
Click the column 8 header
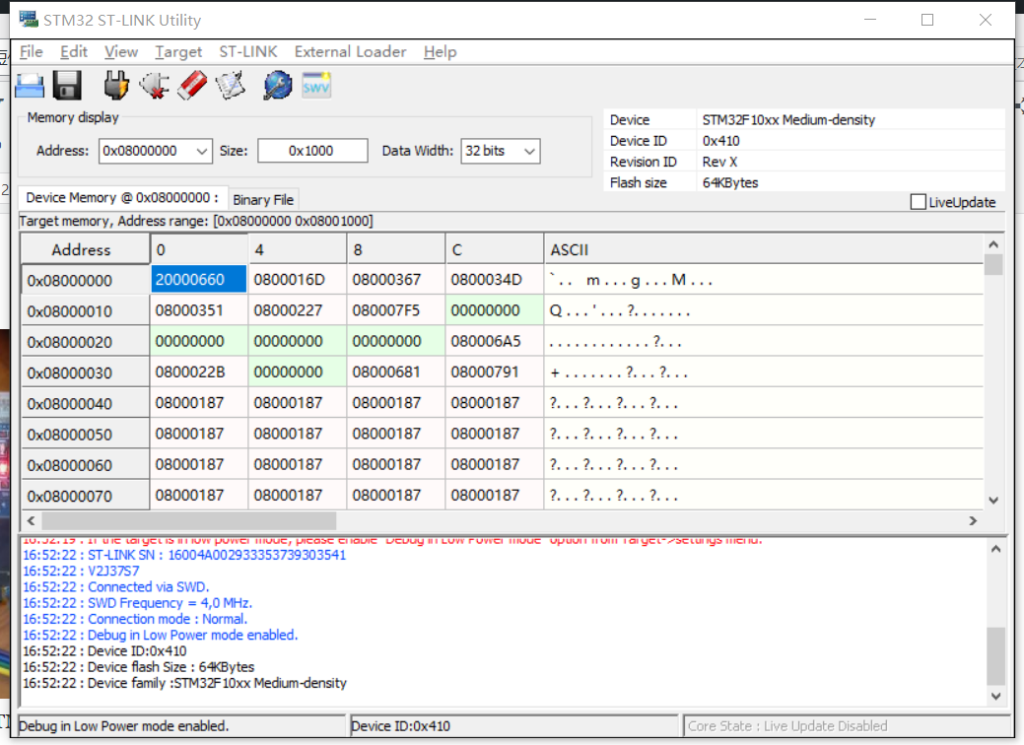click(396, 249)
